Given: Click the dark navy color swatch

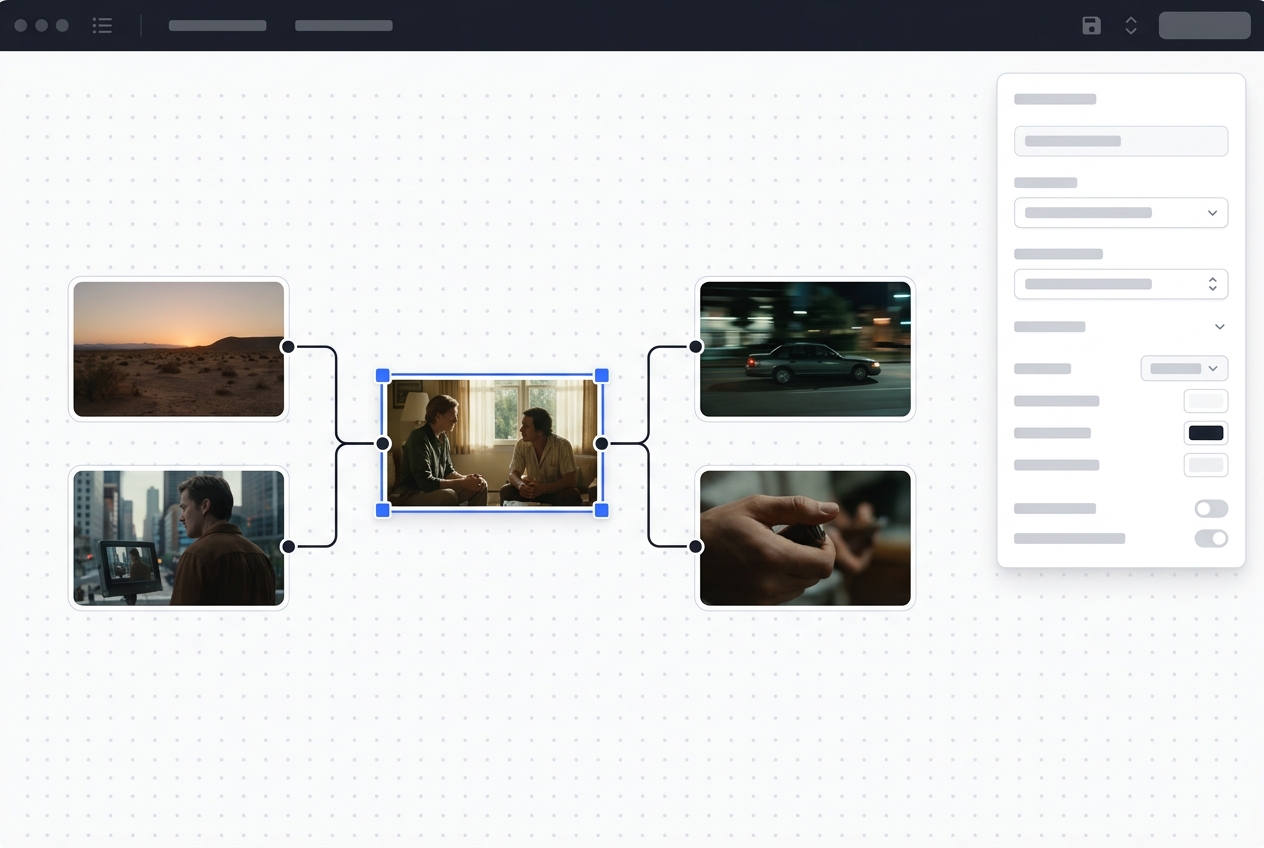Looking at the screenshot, I should coord(1206,433).
